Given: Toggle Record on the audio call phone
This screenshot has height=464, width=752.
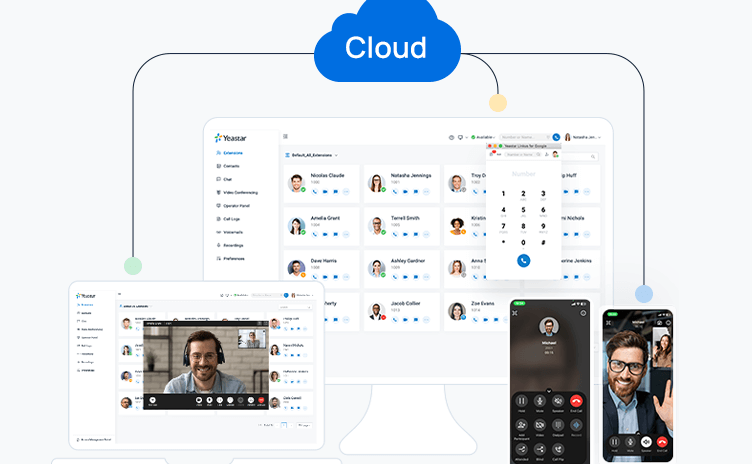Looking at the screenshot, I should click(576, 427).
